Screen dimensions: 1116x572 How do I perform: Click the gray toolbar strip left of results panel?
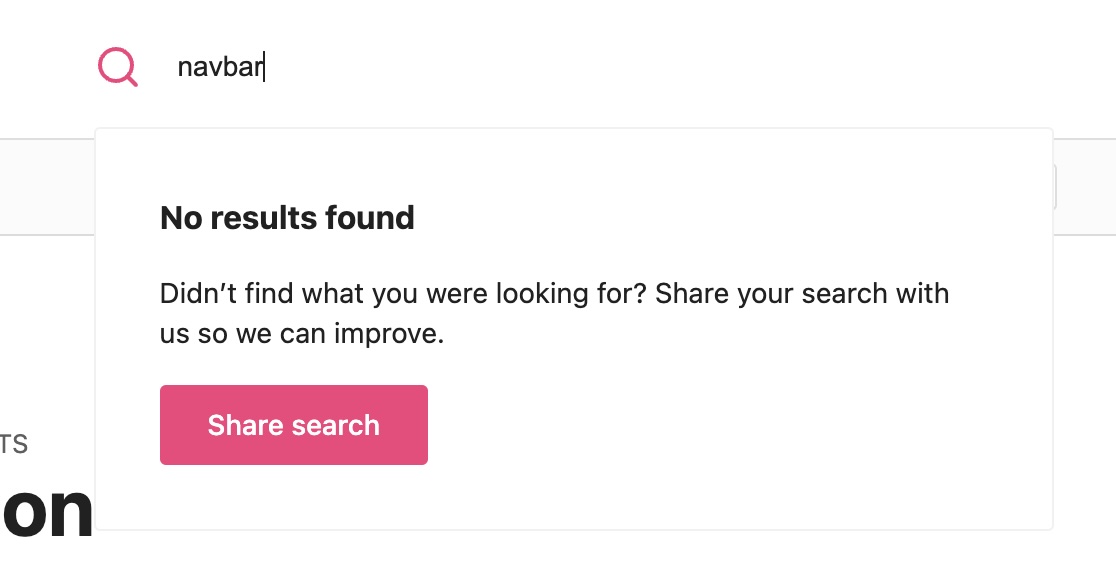(47, 186)
